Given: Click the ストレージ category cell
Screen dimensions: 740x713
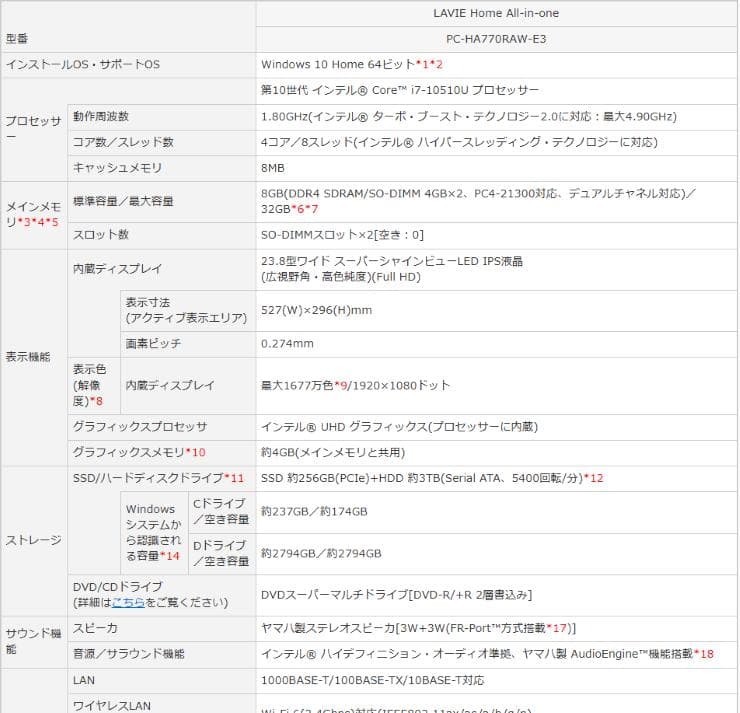Looking at the screenshot, I should pyautogui.click(x=34, y=541).
